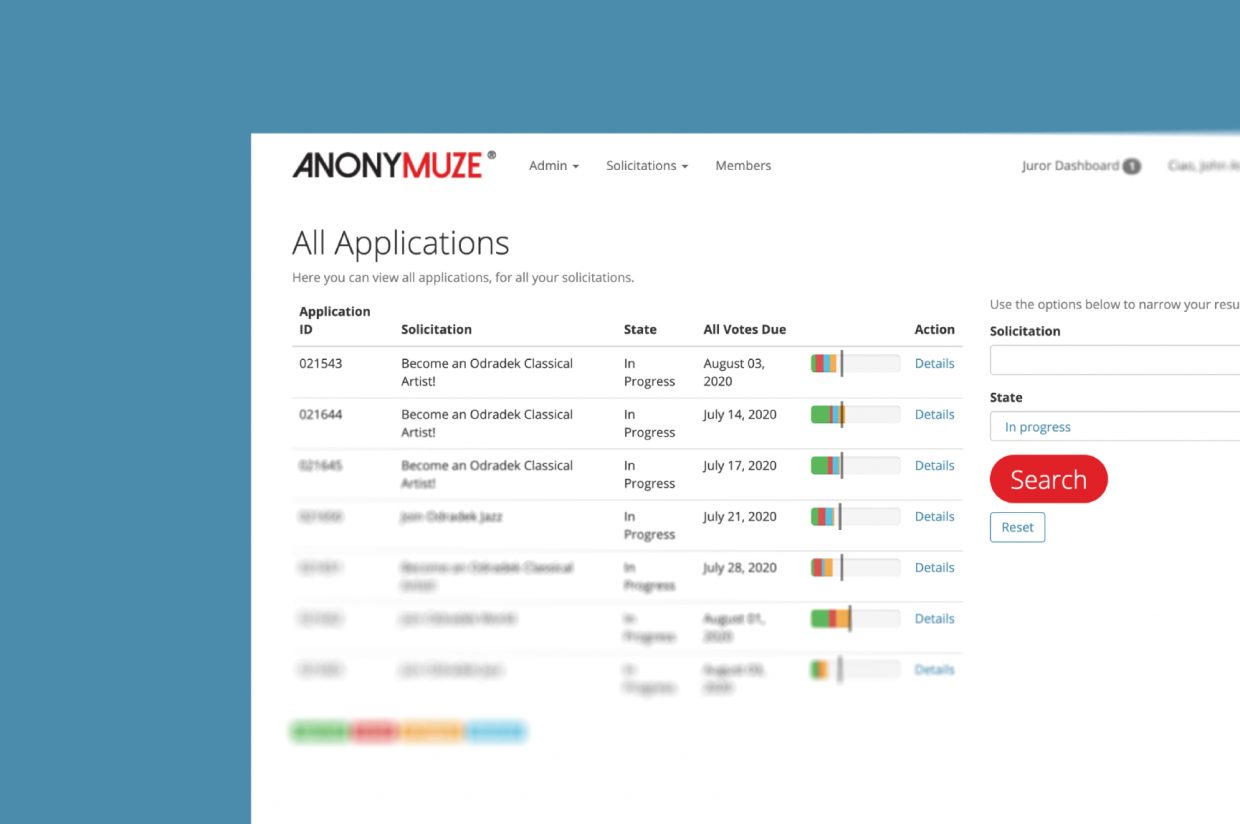Open Details for application 021543

tap(934, 364)
